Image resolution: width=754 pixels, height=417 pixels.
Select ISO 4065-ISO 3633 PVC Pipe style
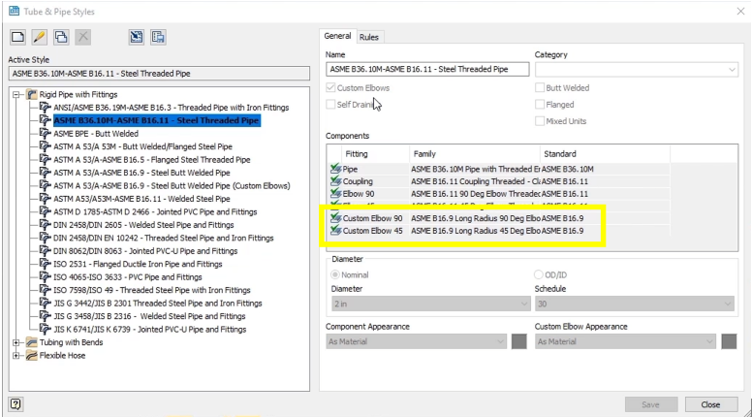pyautogui.click(x=127, y=277)
